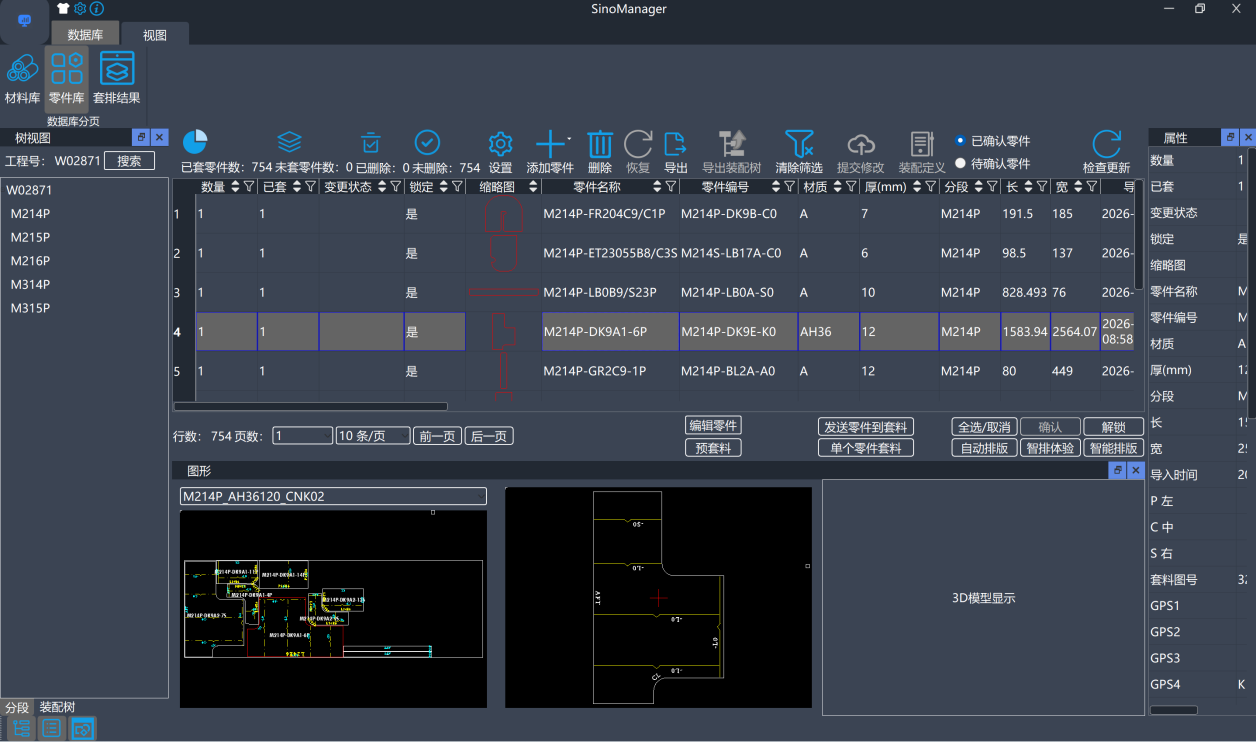
Task: Click the 自动排版 button
Action: pyautogui.click(x=984, y=448)
